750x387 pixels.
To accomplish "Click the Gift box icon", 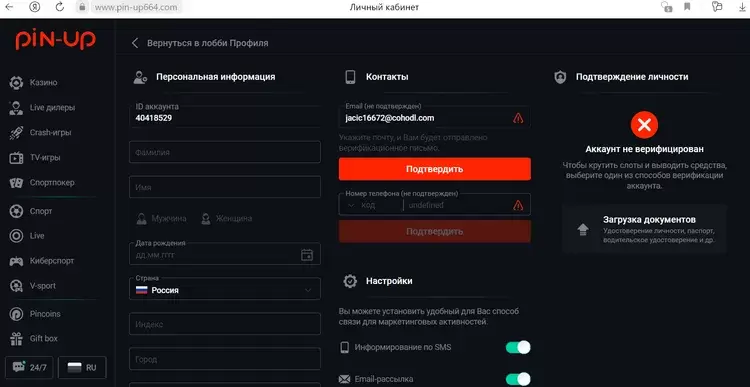I will [16, 339].
